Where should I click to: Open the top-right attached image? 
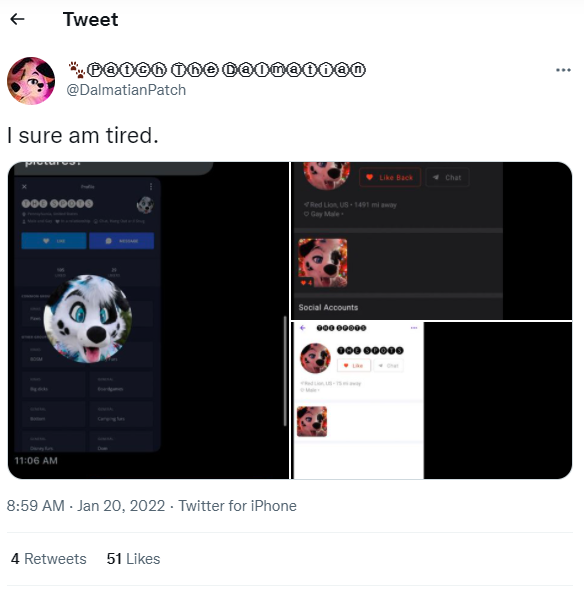point(432,241)
